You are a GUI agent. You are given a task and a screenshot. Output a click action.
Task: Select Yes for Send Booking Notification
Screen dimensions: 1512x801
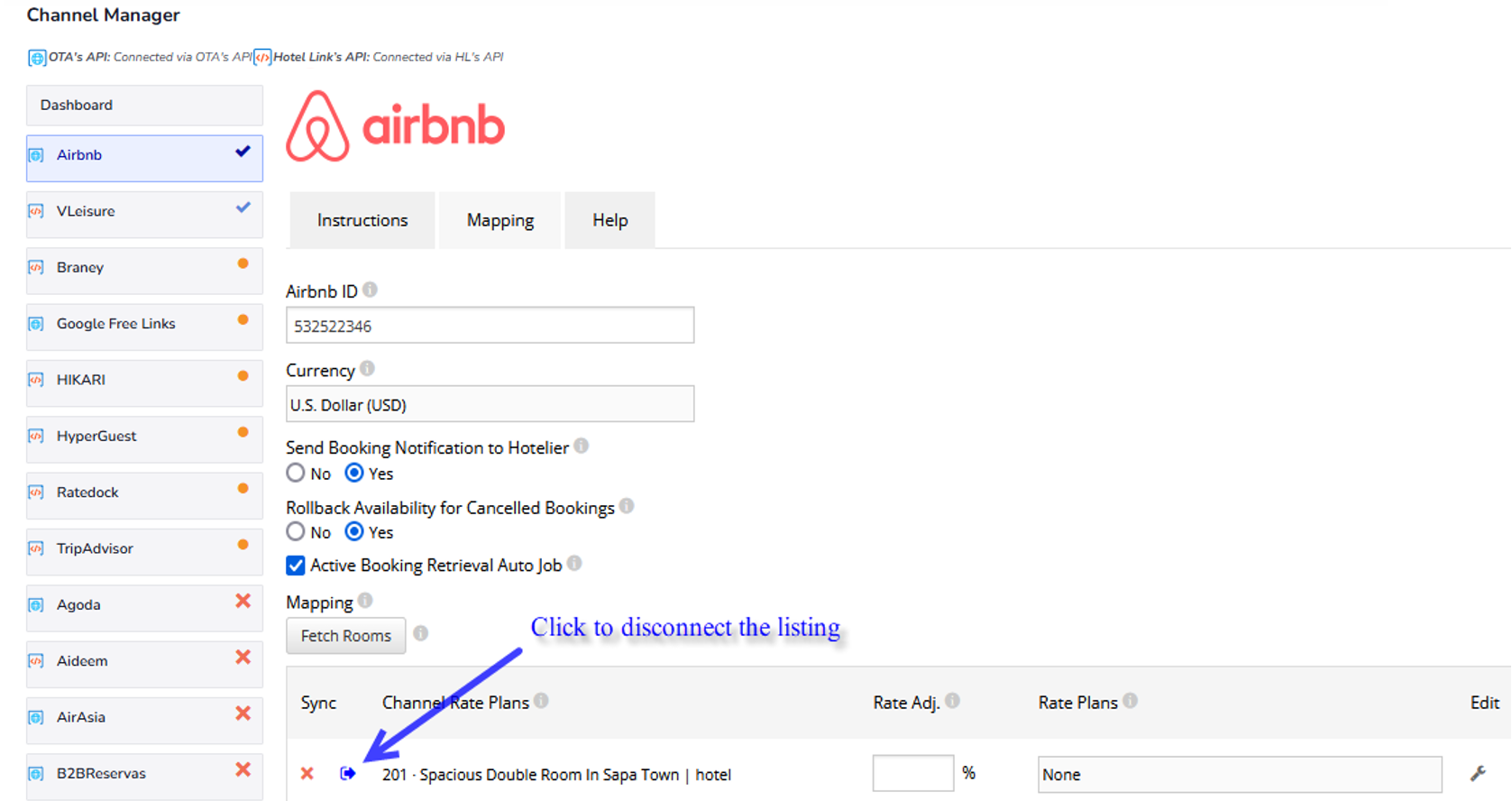coord(354,473)
